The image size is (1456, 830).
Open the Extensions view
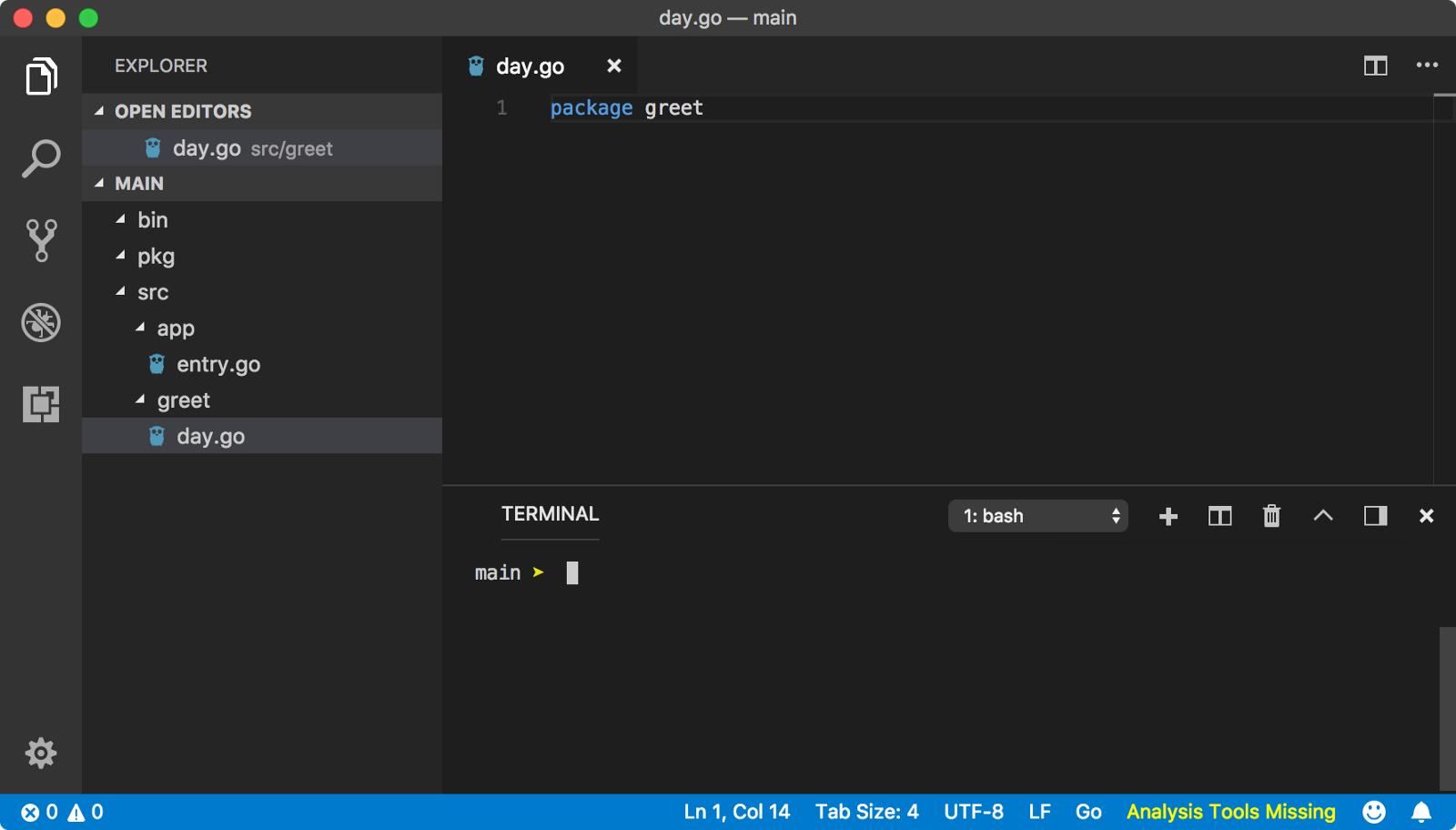coord(41,404)
